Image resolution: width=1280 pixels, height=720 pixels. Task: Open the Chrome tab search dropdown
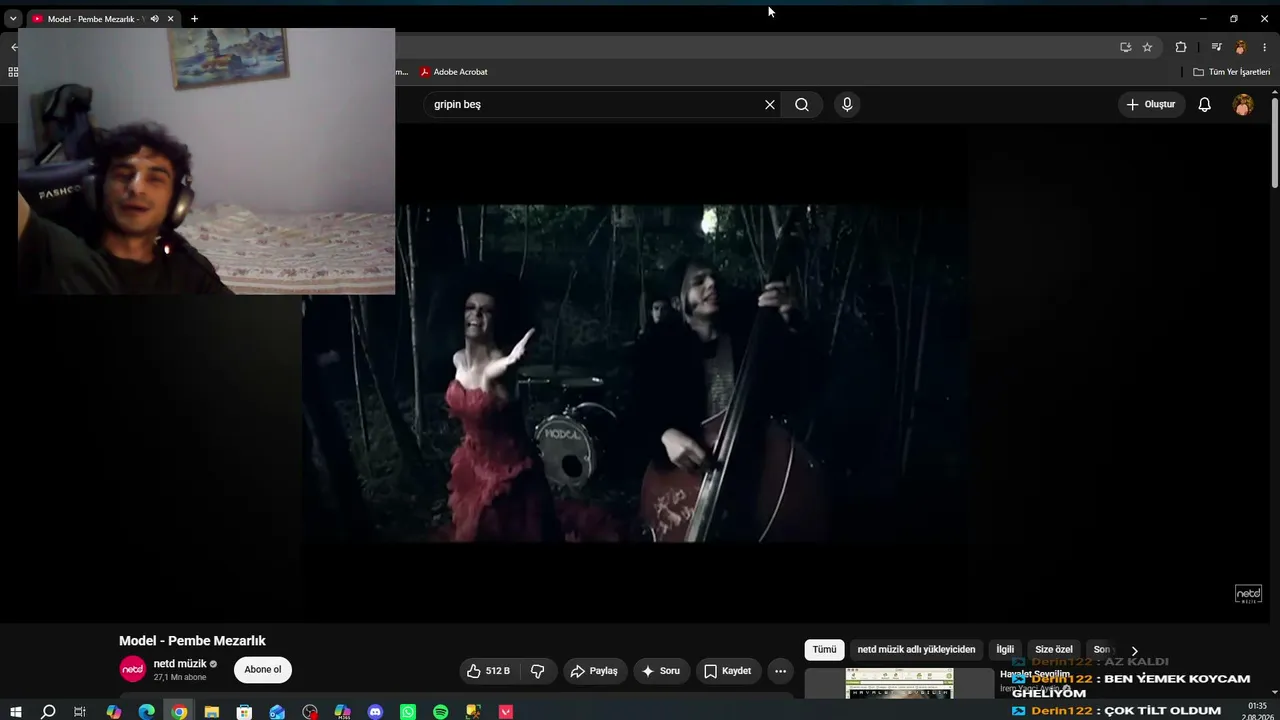(13, 19)
